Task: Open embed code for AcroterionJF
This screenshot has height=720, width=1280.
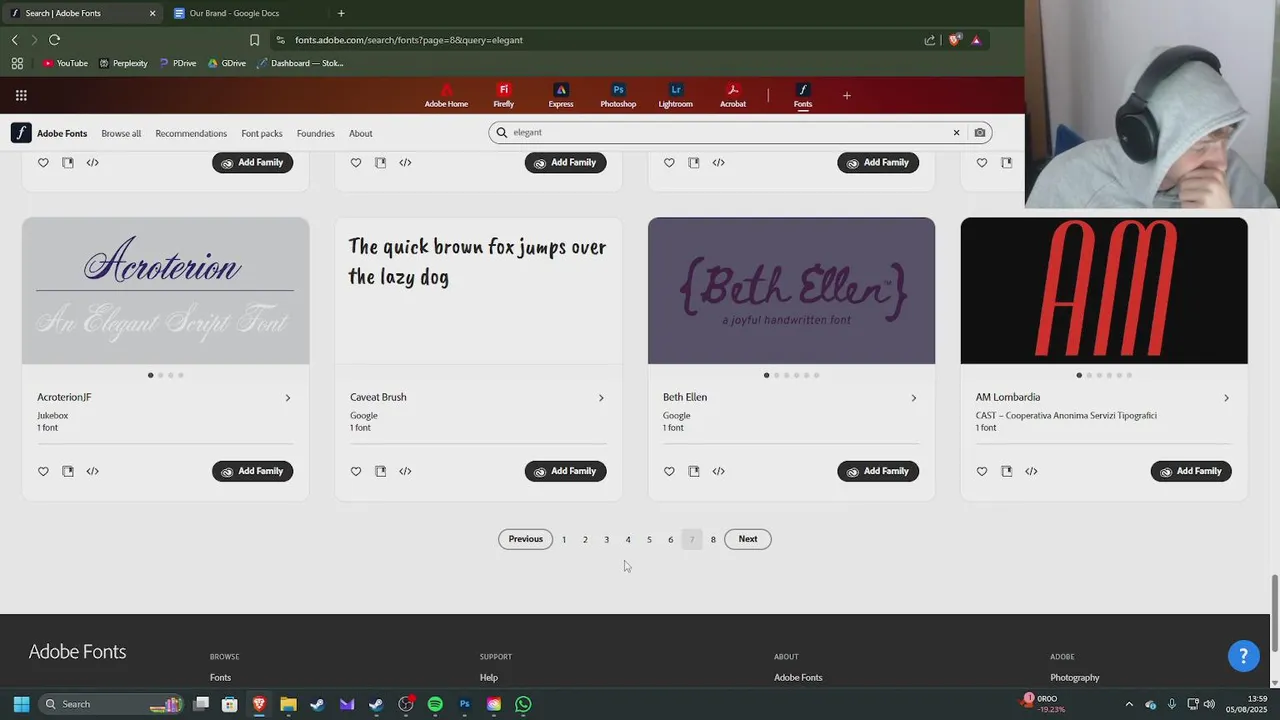Action: coord(92,471)
